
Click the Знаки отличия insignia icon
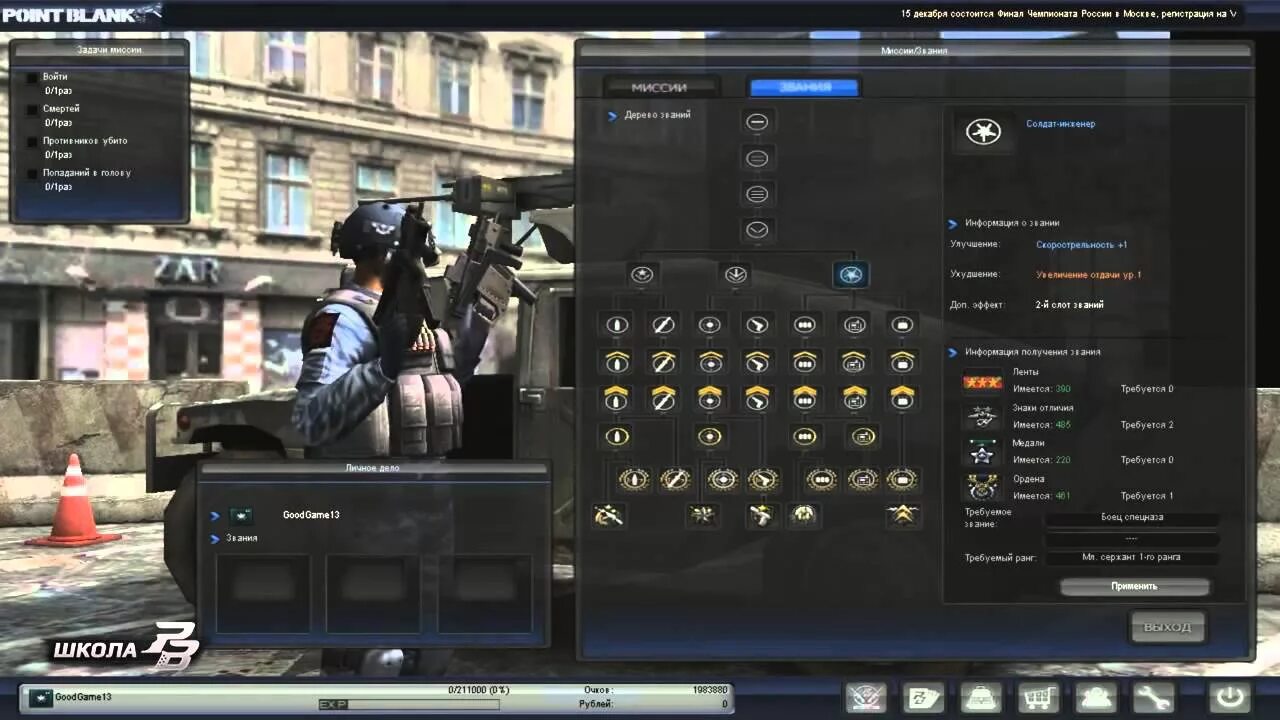pyautogui.click(x=983, y=417)
